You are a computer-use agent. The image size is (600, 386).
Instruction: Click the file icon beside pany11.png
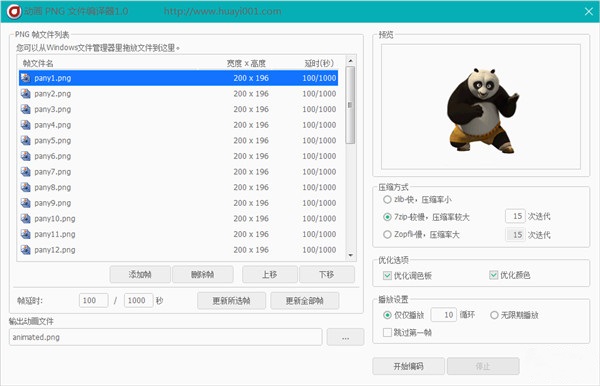click(x=26, y=234)
